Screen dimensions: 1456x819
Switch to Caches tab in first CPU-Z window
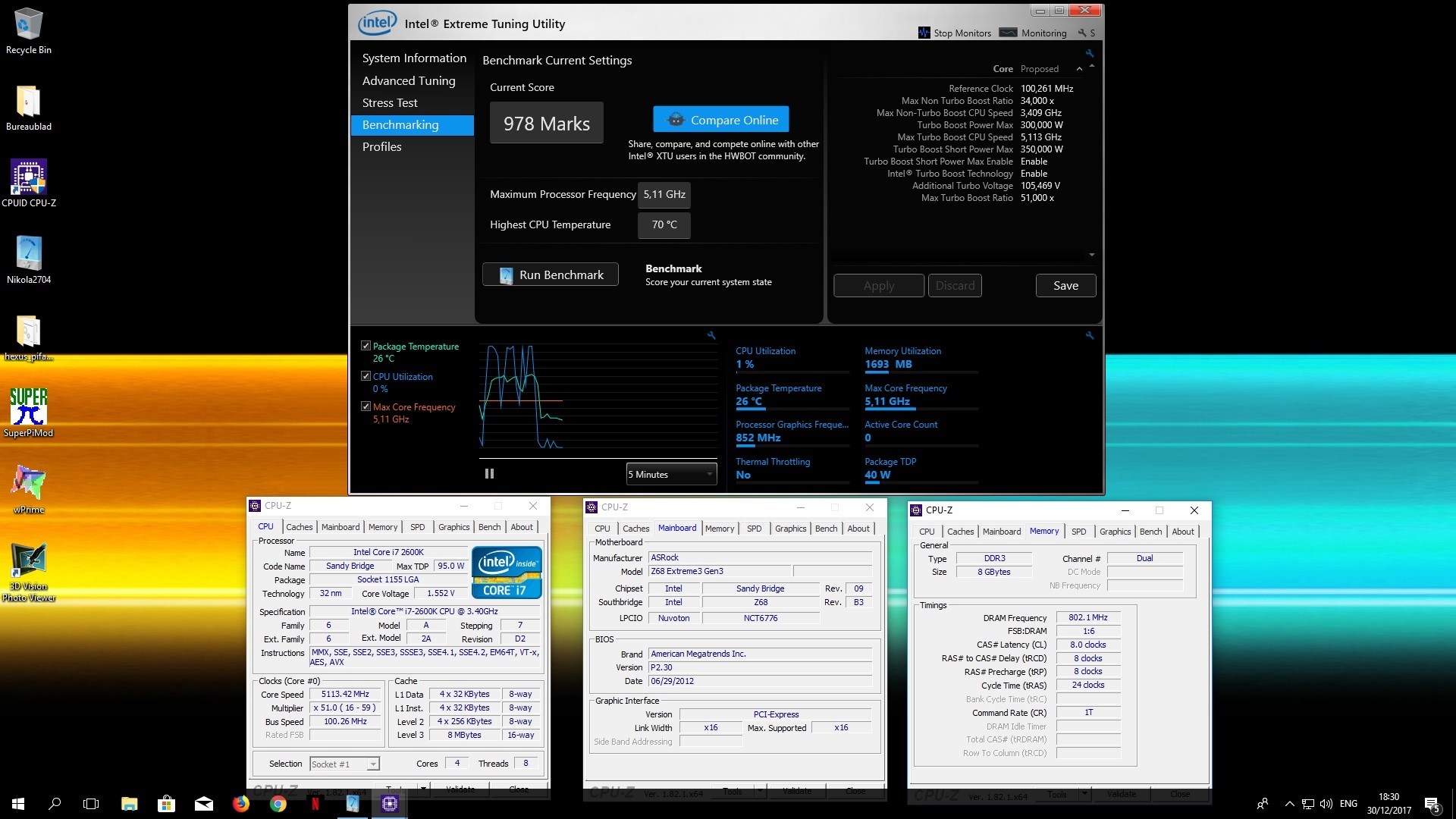[x=299, y=527]
